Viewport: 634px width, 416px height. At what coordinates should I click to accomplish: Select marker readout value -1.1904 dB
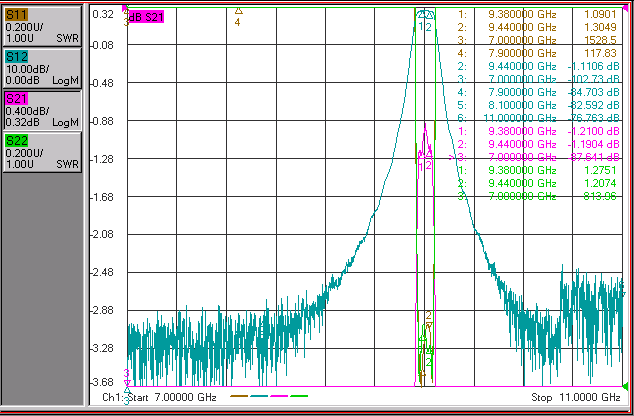click(594, 144)
